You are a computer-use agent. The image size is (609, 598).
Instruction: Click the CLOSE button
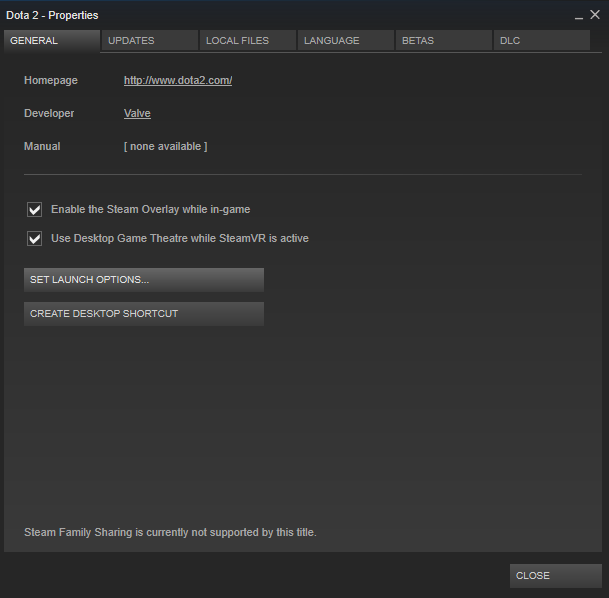(555, 575)
